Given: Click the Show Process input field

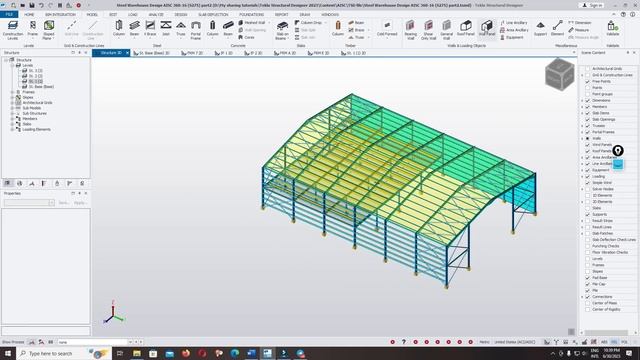Looking at the screenshot, I should click(93, 342).
